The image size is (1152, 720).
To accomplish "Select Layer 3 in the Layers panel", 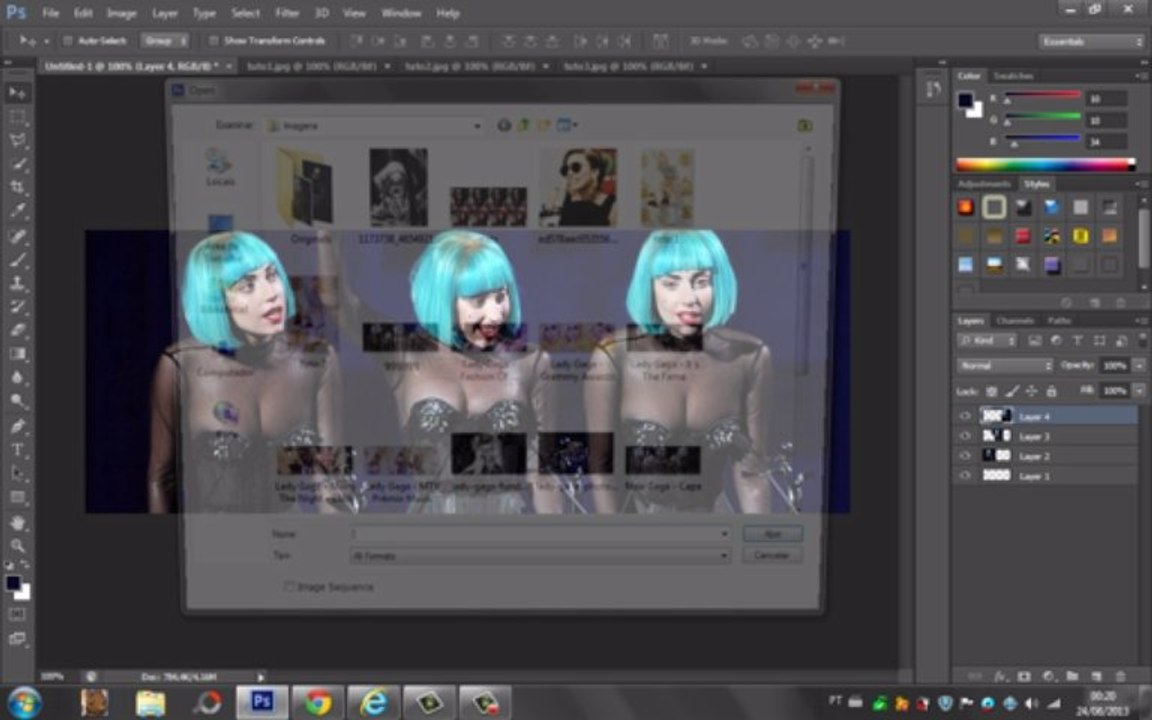I will point(1047,436).
